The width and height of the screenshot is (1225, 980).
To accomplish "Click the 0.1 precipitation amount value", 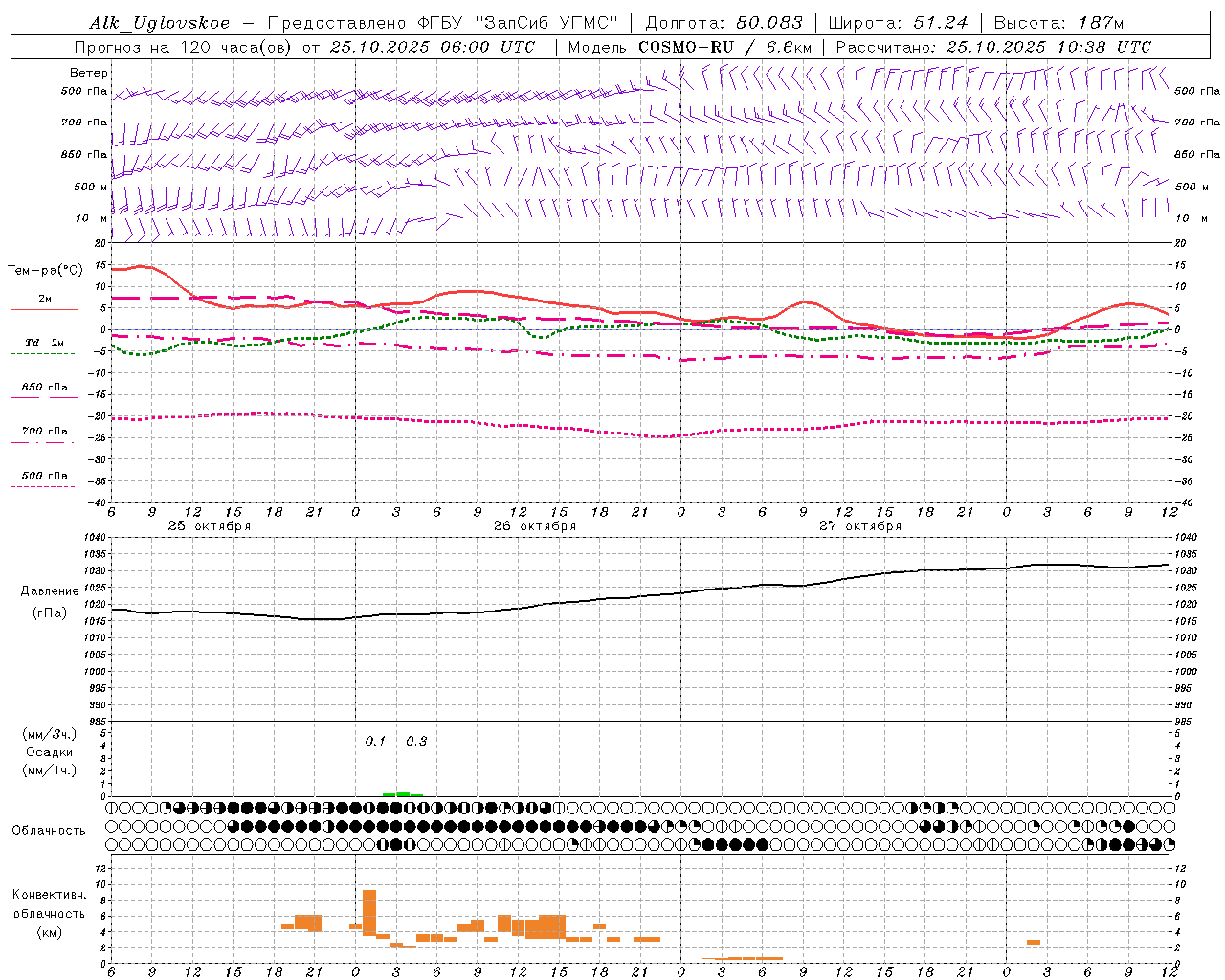I will click(375, 742).
